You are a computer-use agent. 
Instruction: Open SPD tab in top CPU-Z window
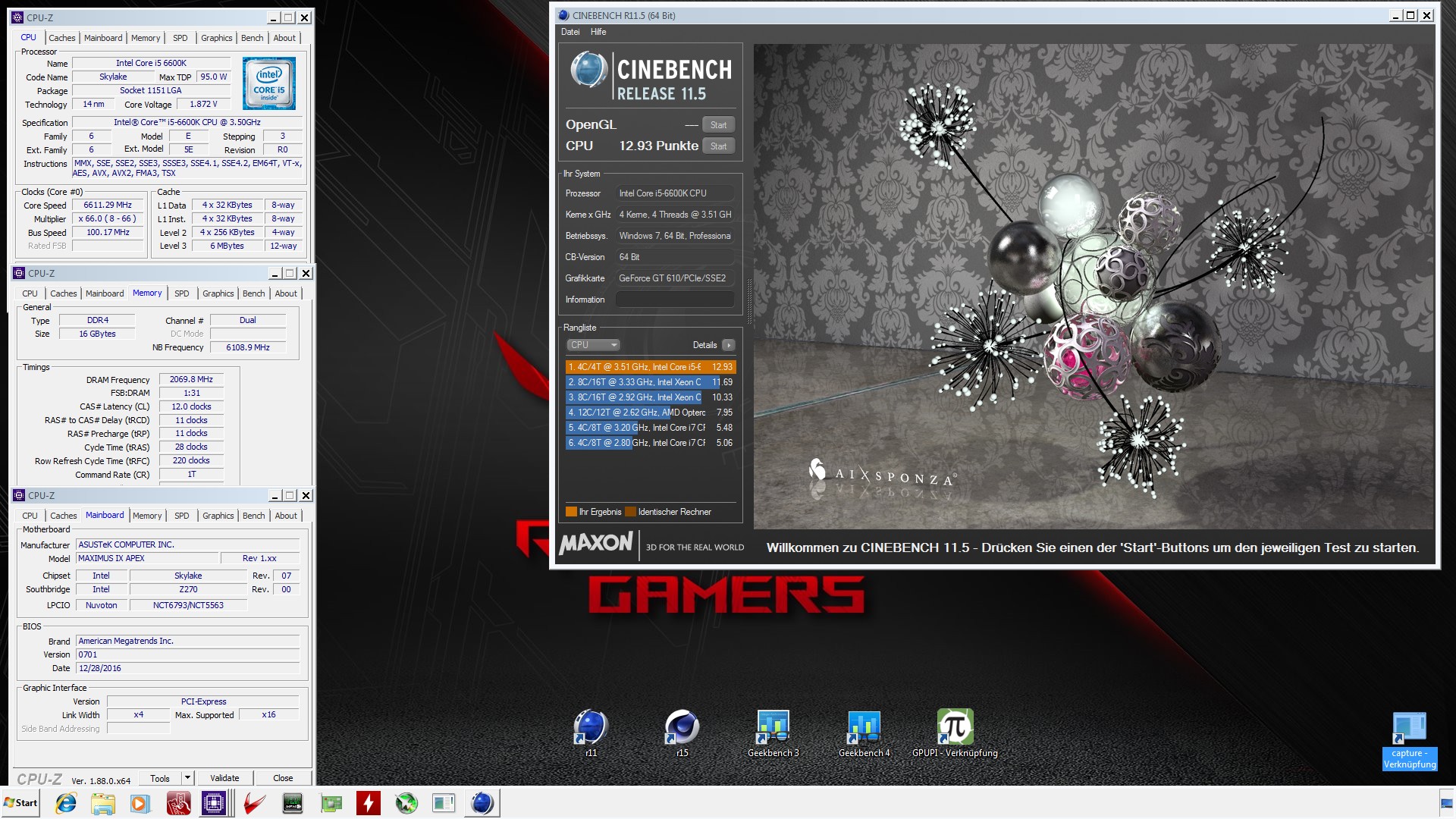tap(180, 38)
